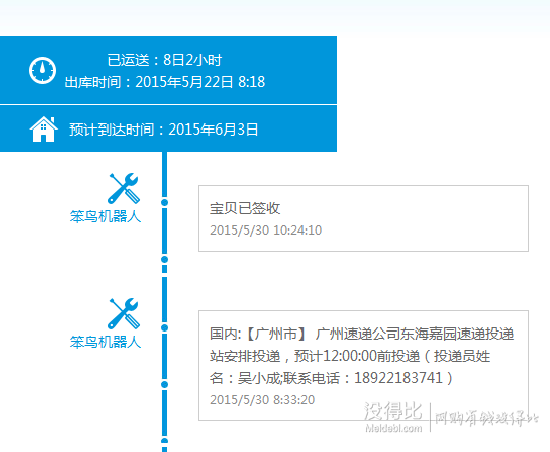Select the timeline dot beside the 广州速递公司 line
This screenshot has height=452, width=550.
click(x=165, y=328)
